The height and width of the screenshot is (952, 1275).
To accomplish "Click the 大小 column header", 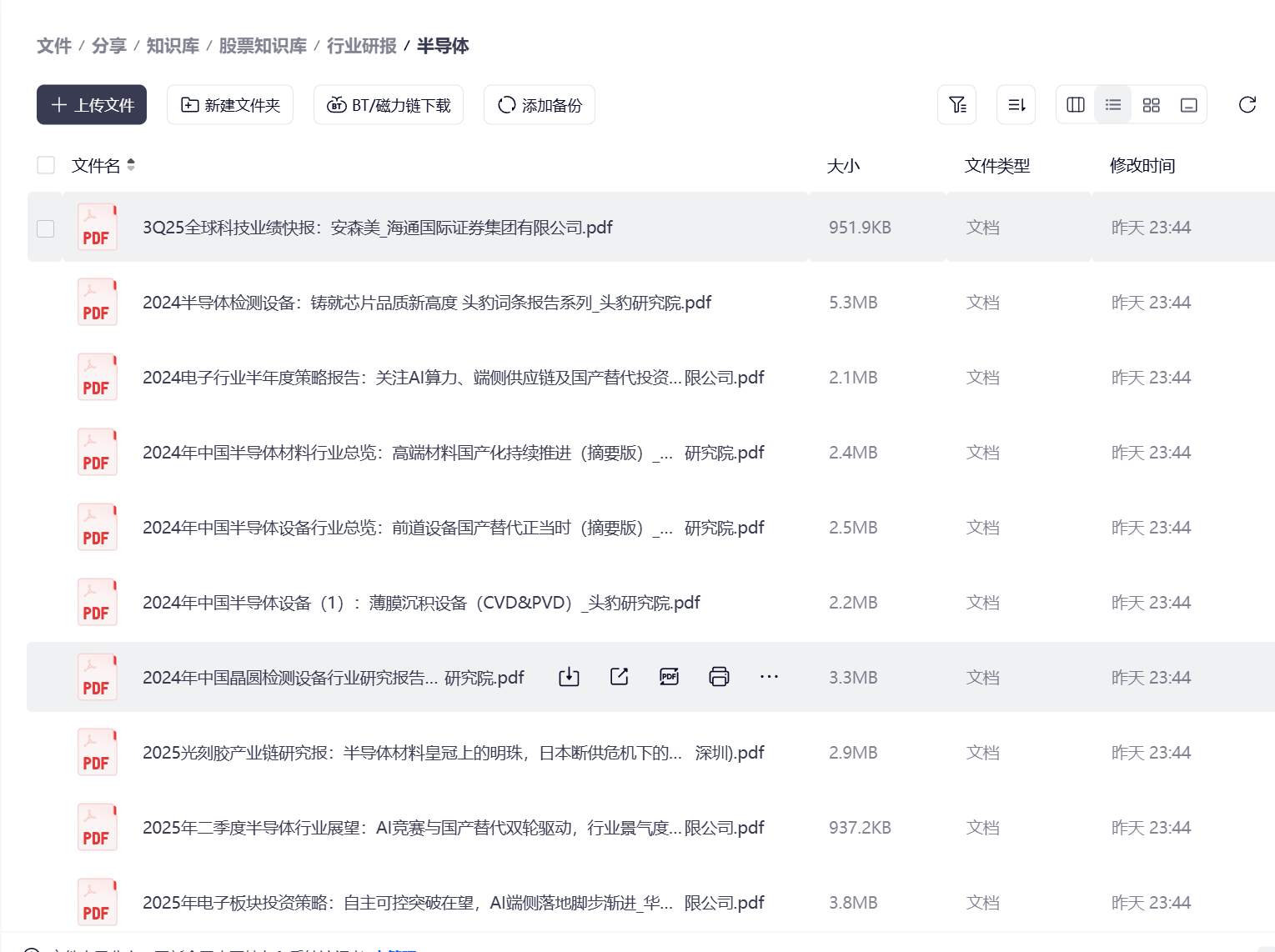I will coord(843,166).
